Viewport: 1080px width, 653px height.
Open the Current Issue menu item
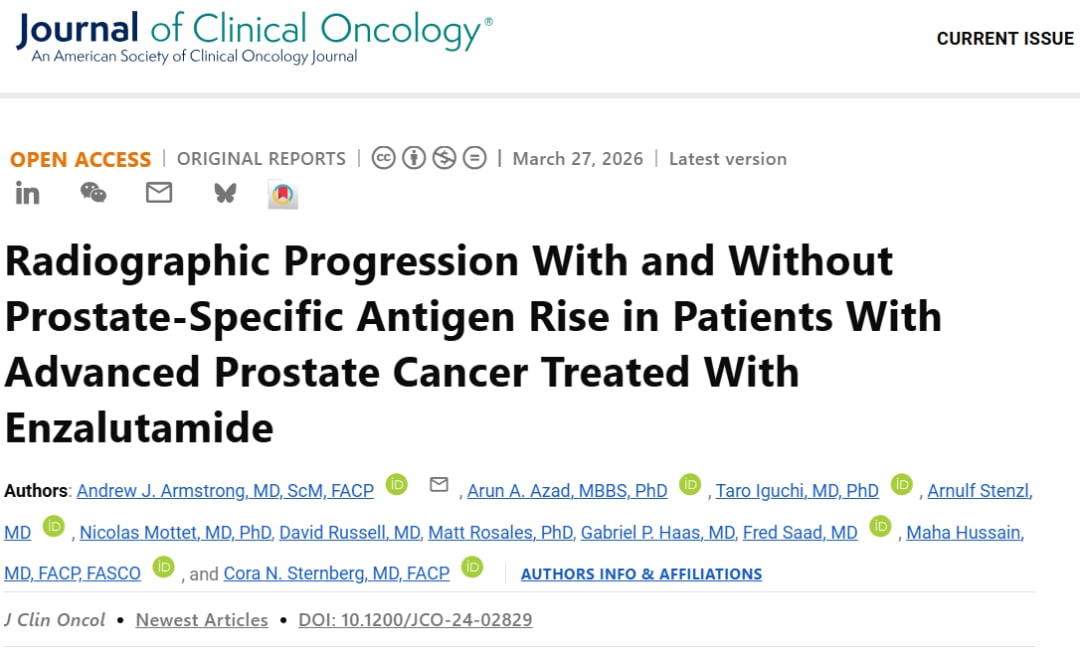(1005, 39)
